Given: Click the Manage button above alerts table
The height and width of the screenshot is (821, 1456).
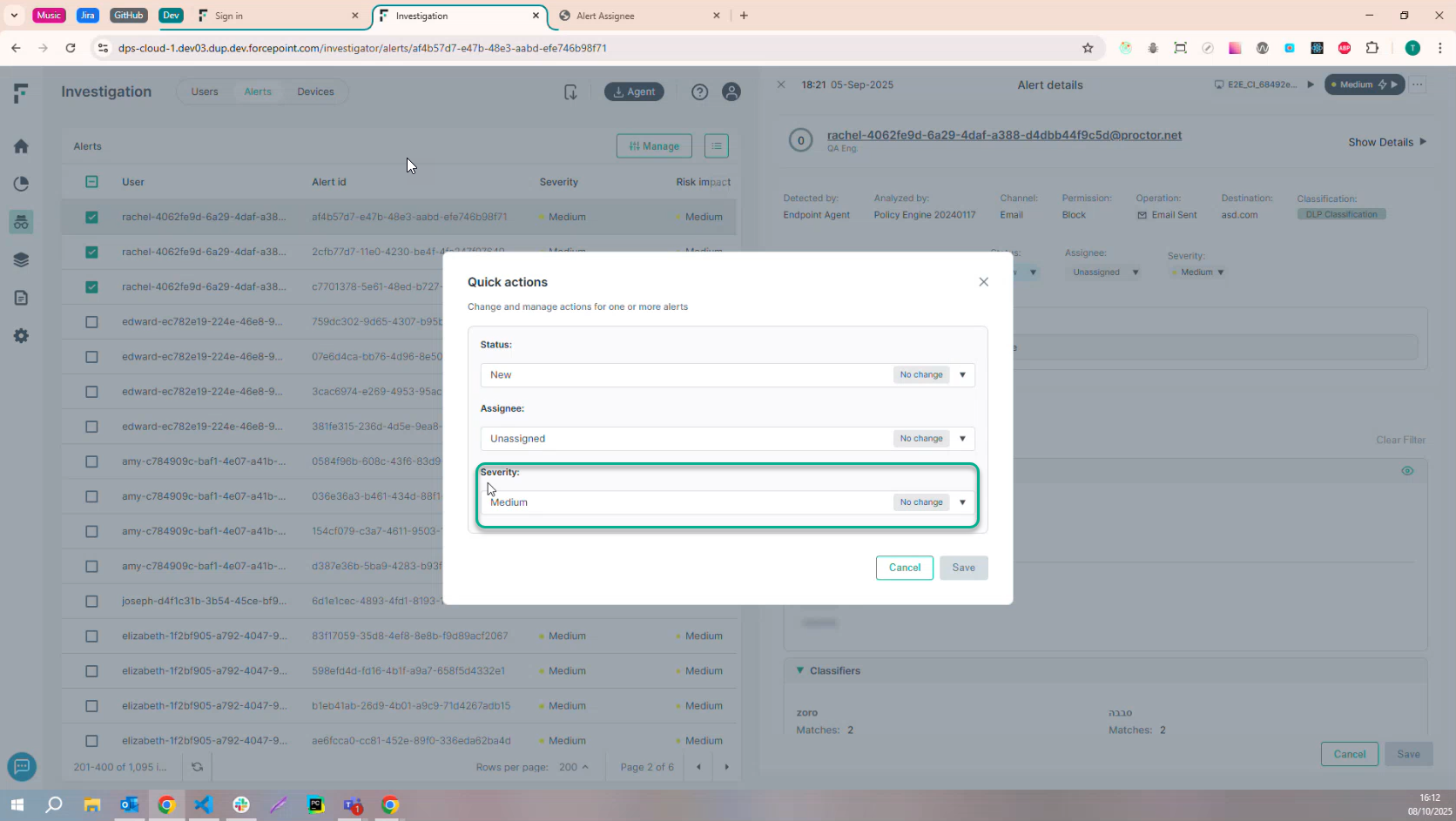Looking at the screenshot, I should coord(654,146).
